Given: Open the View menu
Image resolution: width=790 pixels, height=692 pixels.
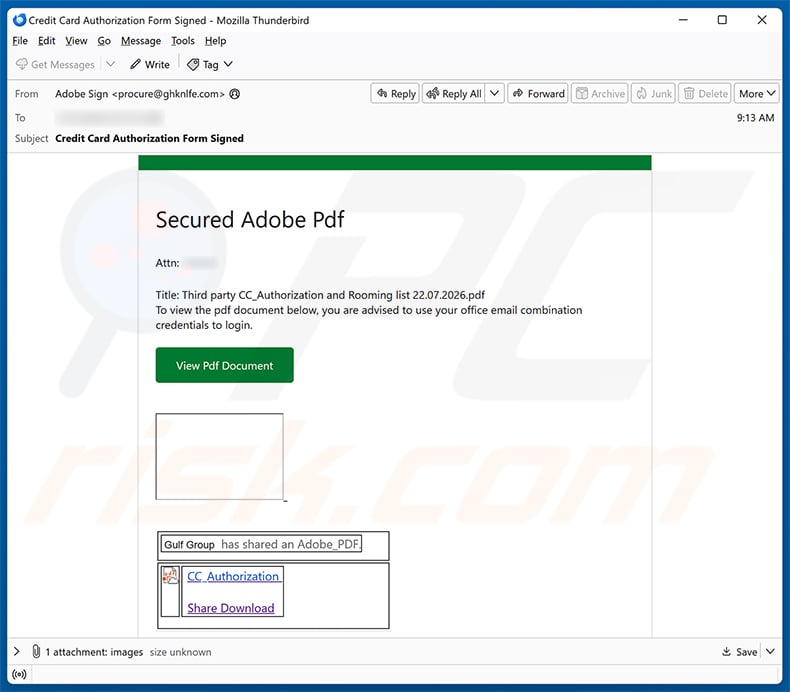Looking at the screenshot, I should pos(76,41).
